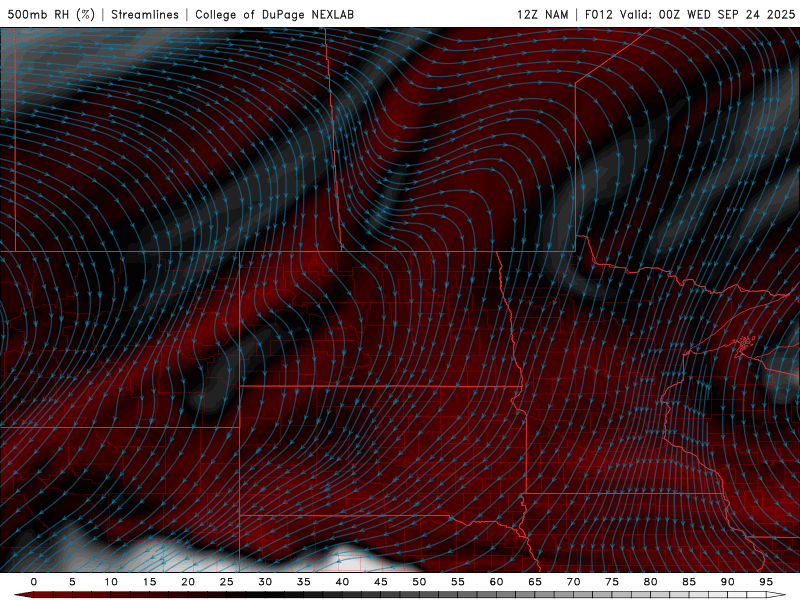Click the colorbar label '85'
This screenshot has width=800, height=600.
point(689,582)
